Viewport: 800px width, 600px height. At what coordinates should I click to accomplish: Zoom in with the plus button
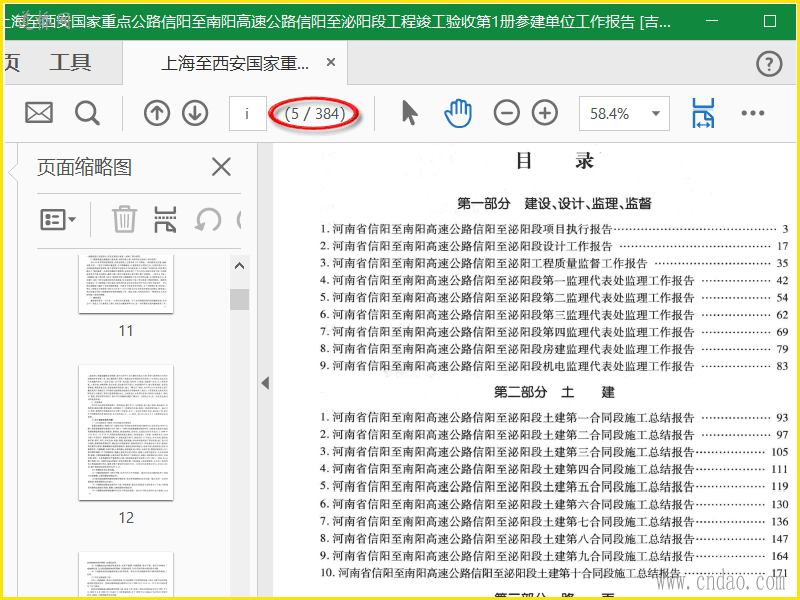(545, 113)
